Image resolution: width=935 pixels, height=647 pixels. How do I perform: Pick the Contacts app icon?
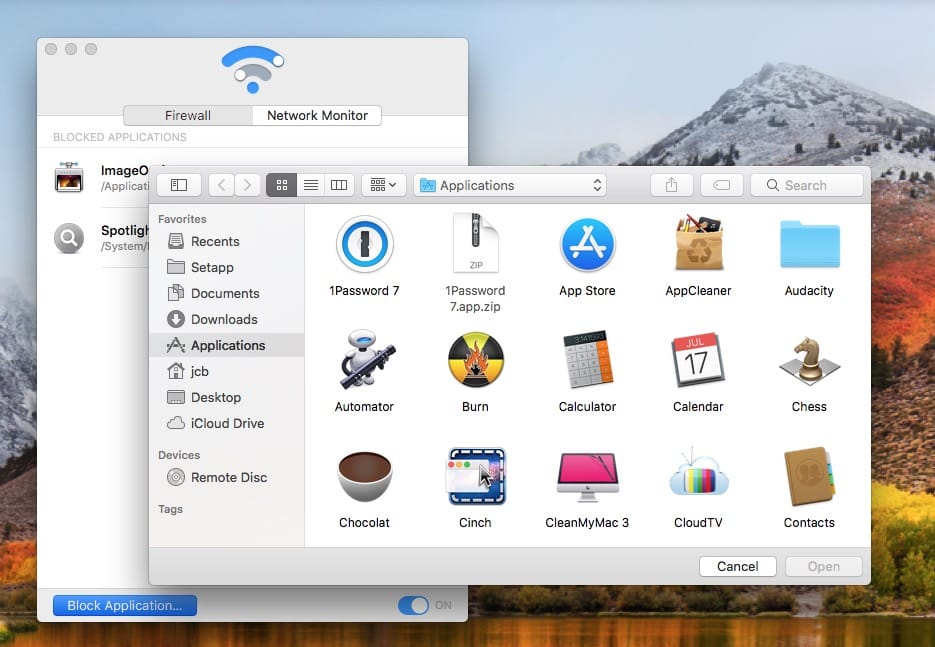pyautogui.click(x=809, y=476)
